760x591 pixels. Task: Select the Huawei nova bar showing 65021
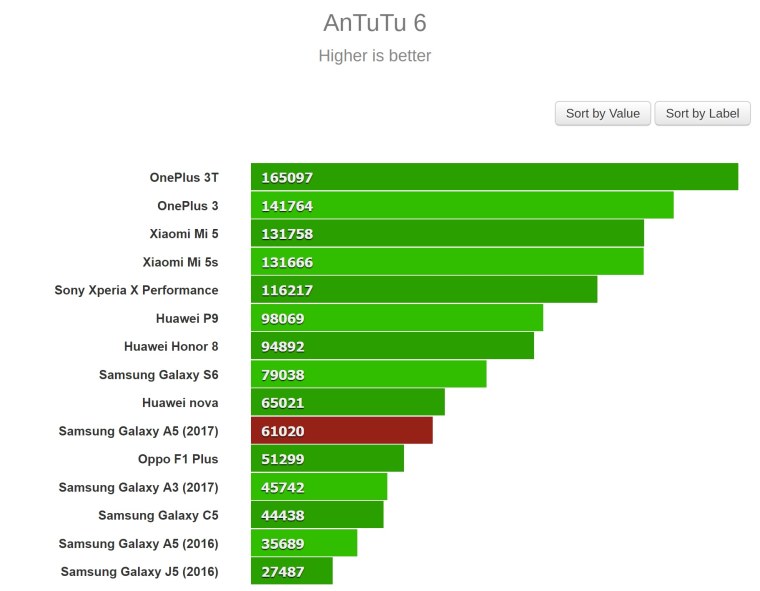point(348,402)
